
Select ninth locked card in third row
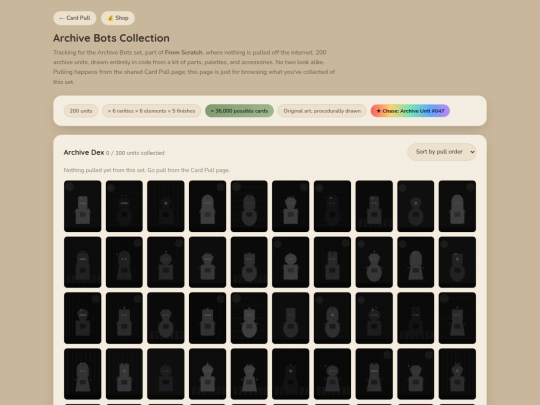click(x=416, y=318)
